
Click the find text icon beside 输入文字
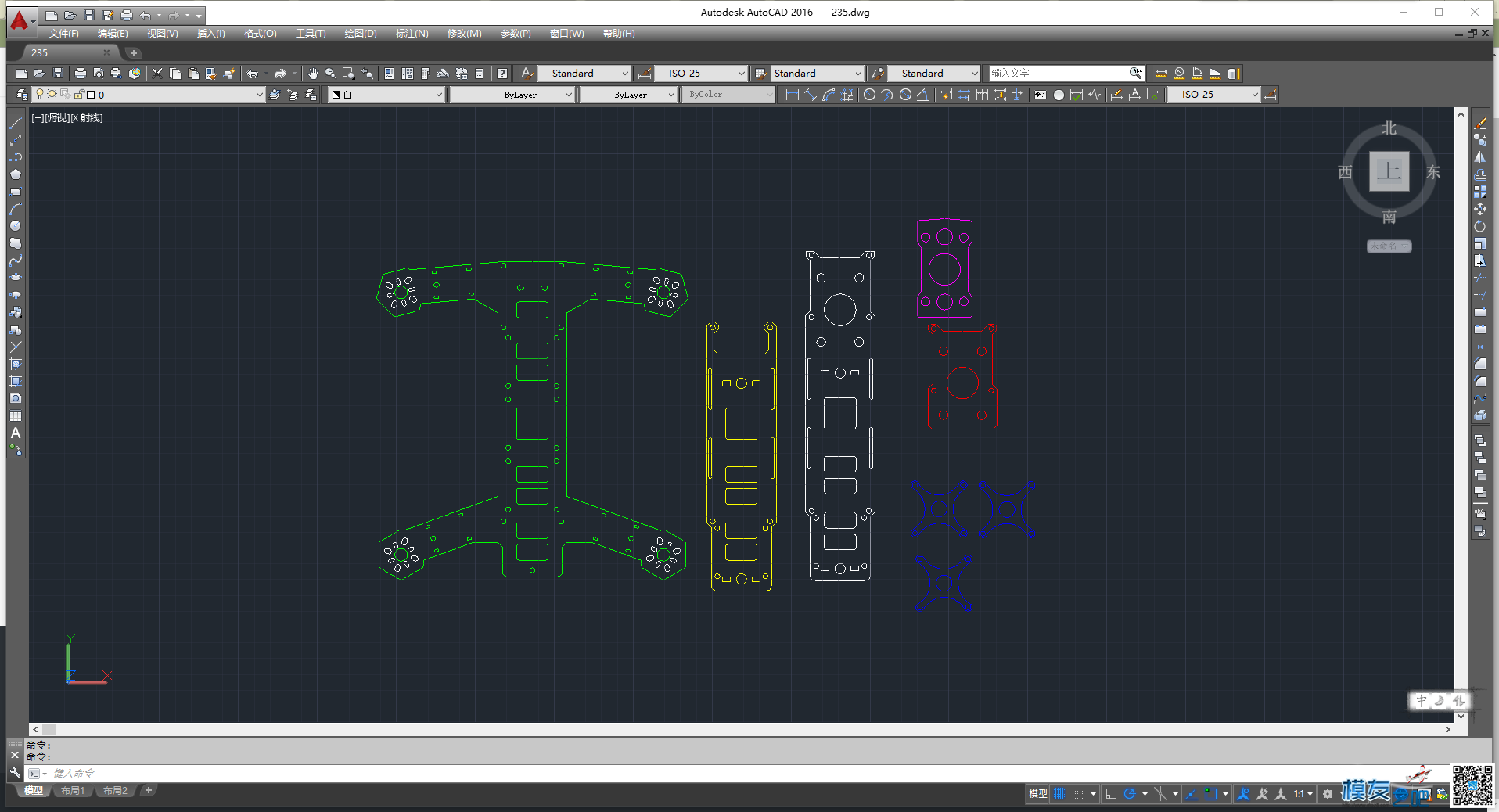(x=1136, y=73)
